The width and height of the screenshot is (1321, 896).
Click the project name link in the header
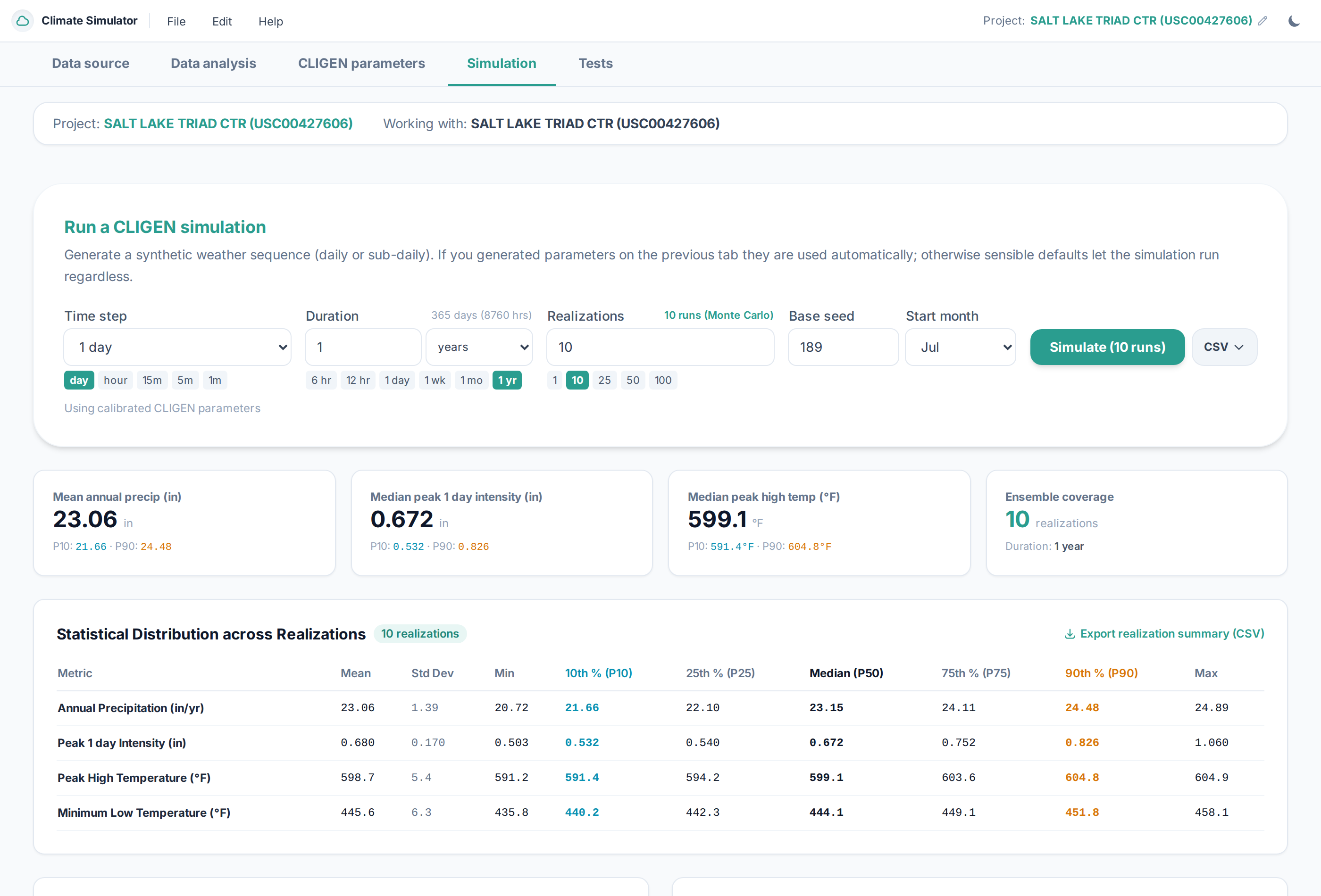click(x=1141, y=21)
